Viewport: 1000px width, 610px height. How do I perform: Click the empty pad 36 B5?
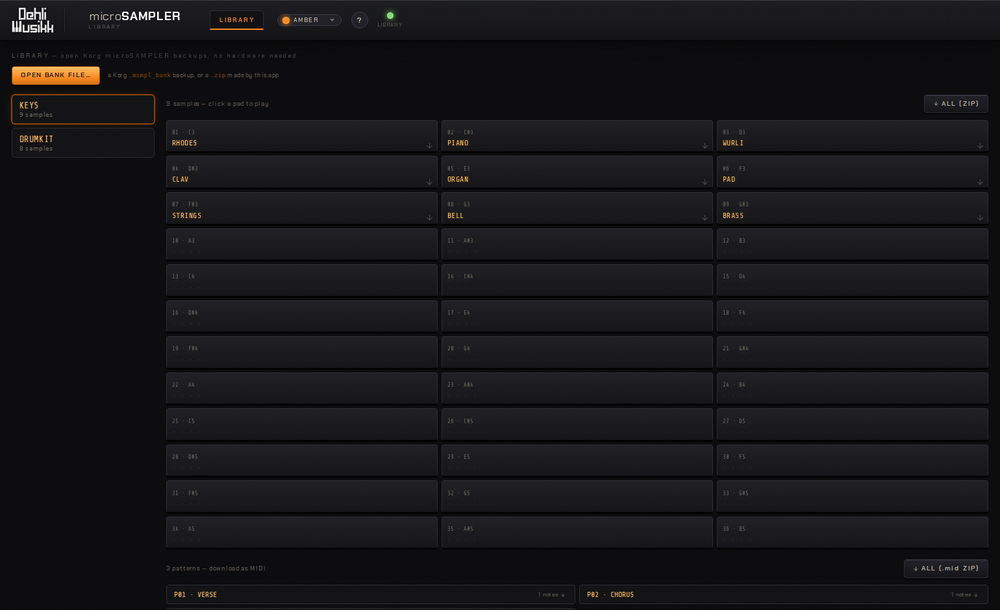coord(853,533)
